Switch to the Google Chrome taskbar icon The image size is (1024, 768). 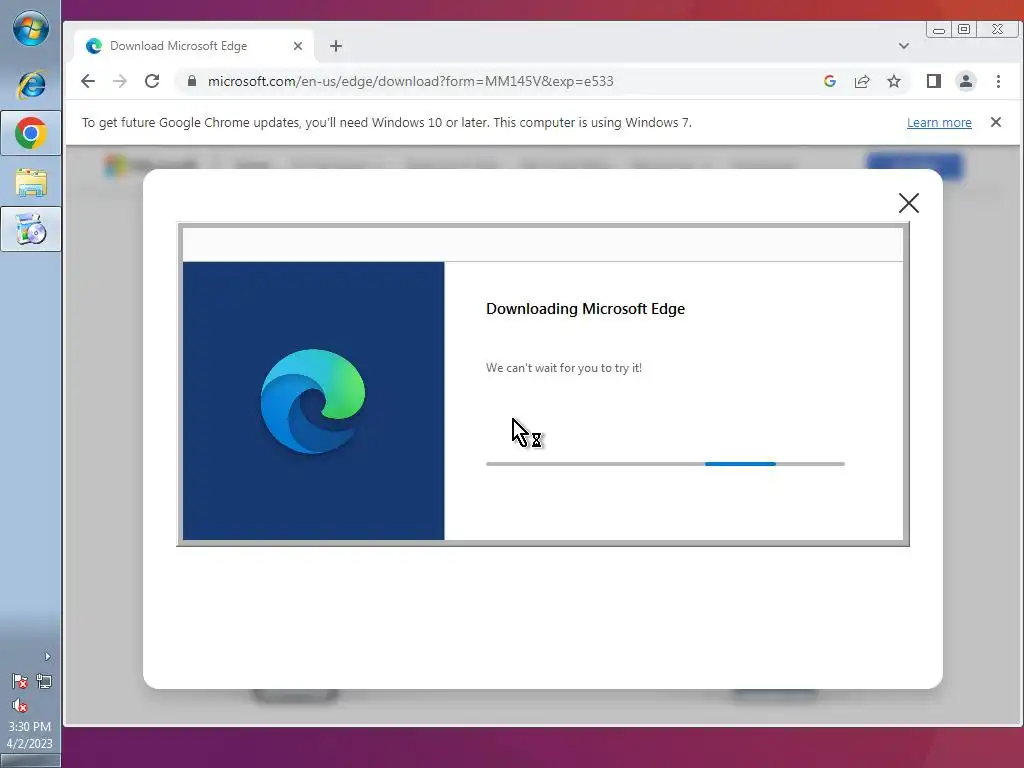click(x=31, y=133)
